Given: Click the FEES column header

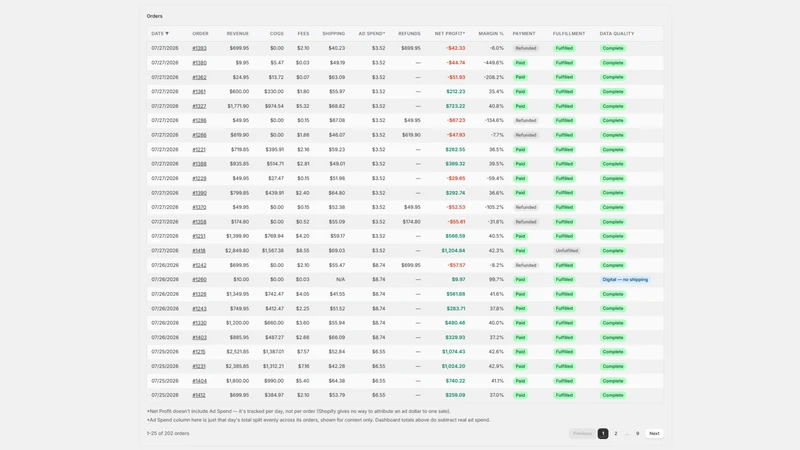Looking at the screenshot, I should (x=303, y=34).
